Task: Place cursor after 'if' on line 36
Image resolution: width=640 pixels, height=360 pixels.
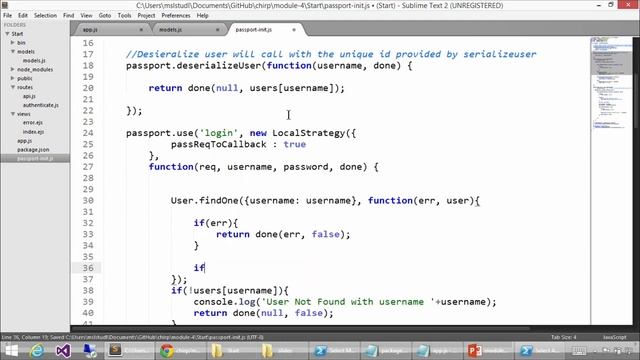Action: (205, 268)
